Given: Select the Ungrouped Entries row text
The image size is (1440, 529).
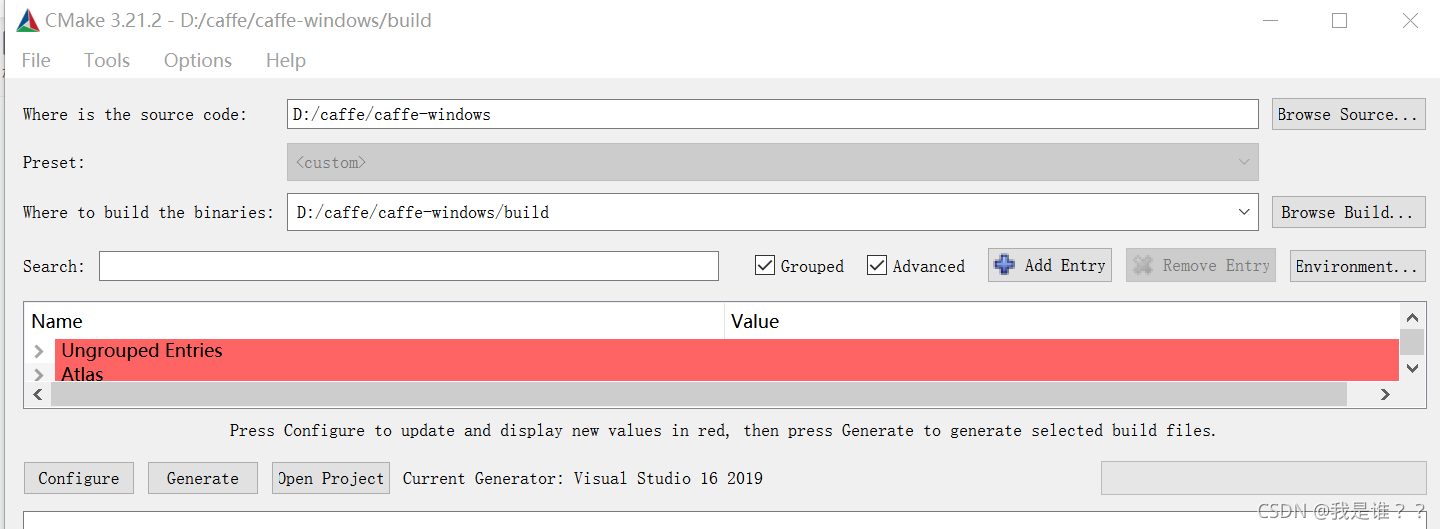Looking at the screenshot, I should coord(142,351).
